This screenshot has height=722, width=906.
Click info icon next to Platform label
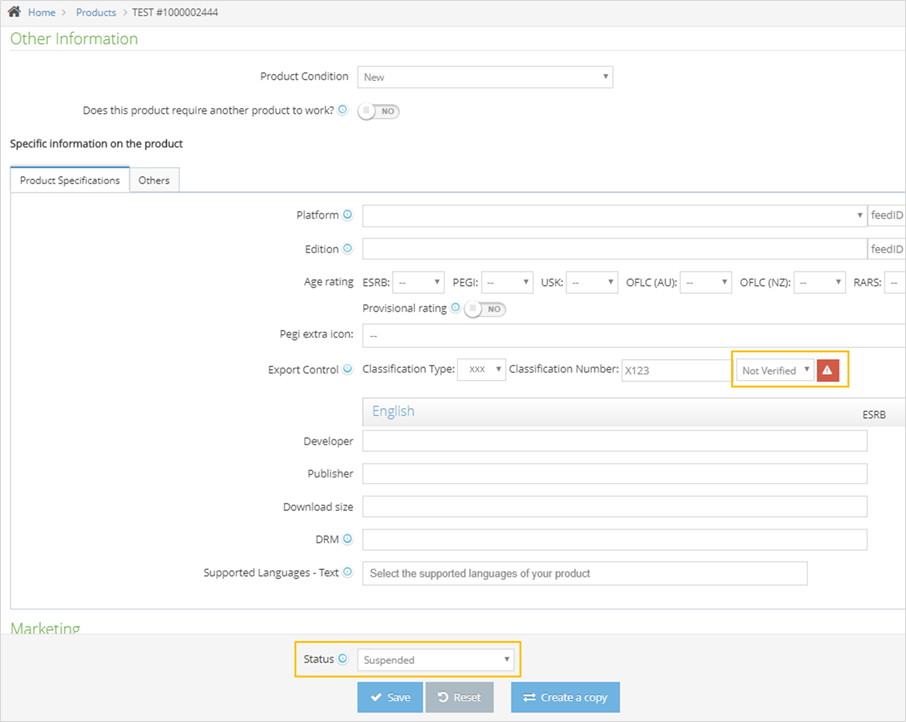point(348,215)
